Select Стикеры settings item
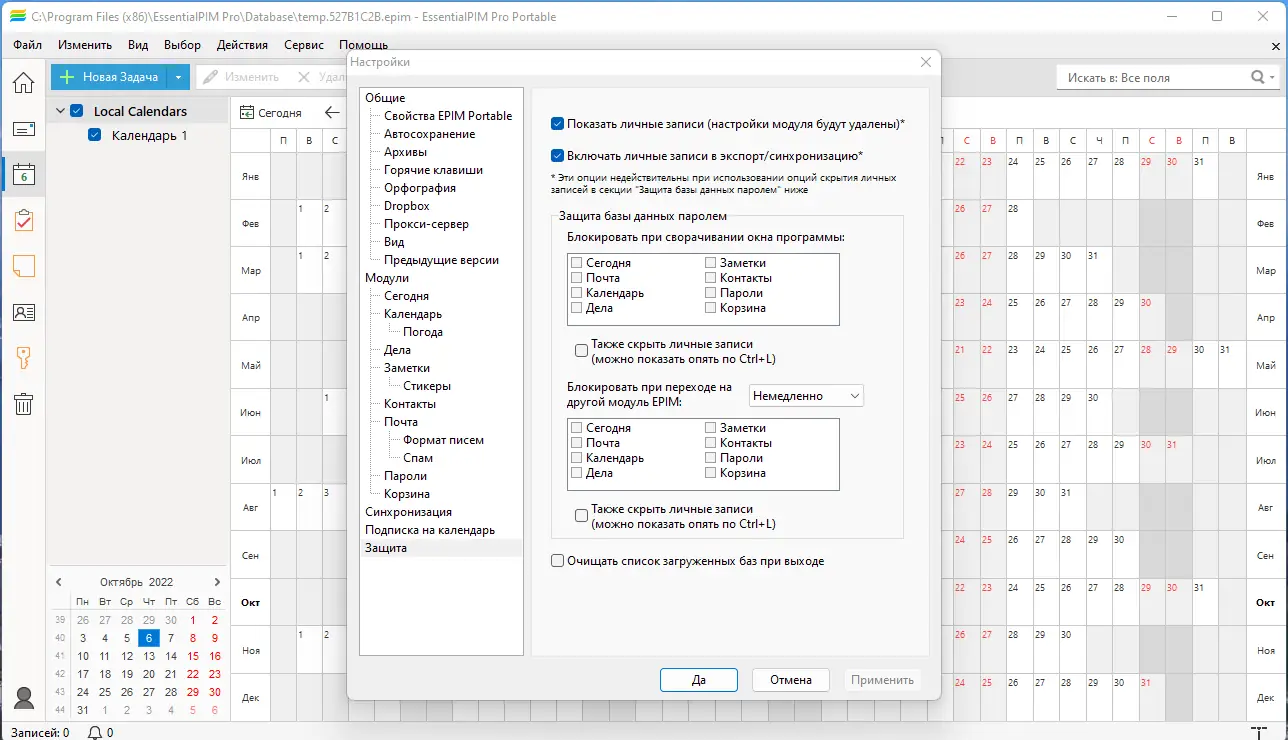The image size is (1288, 740). point(427,386)
